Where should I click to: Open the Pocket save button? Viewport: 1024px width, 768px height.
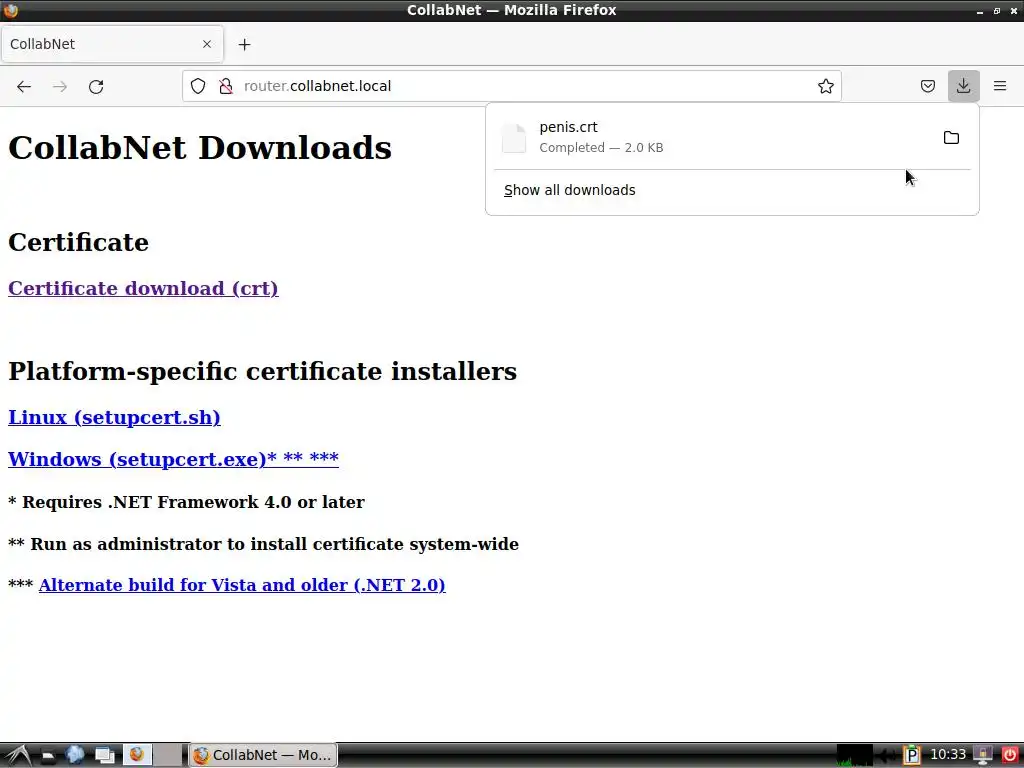click(927, 86)
